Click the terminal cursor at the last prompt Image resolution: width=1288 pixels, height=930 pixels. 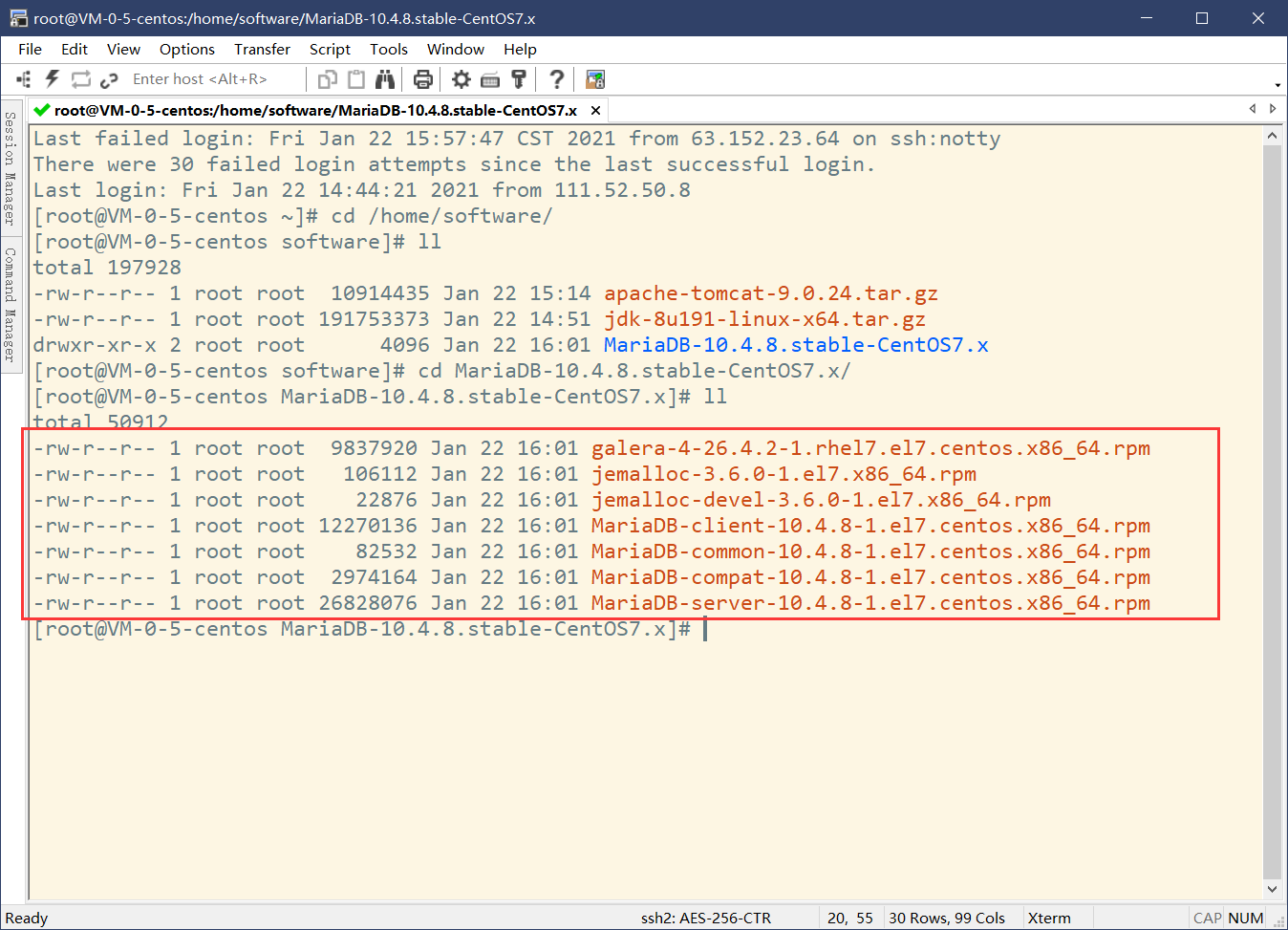tap(705, 629)
